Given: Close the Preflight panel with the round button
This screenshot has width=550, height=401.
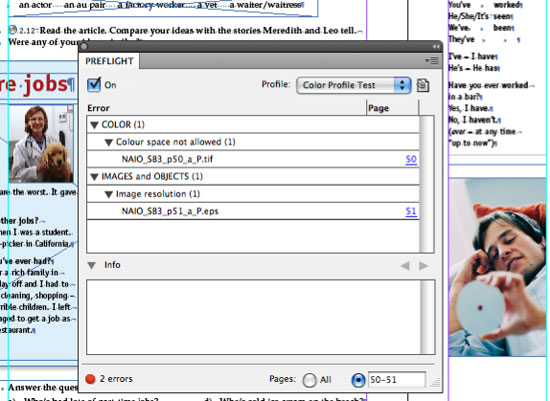Looking at the screenshot, I should 83,47.
